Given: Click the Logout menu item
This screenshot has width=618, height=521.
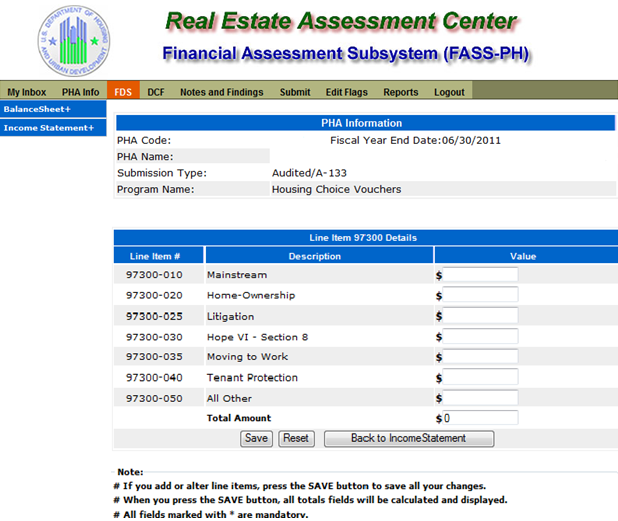Looking at the screenshot, I should [x=449, y=92].
